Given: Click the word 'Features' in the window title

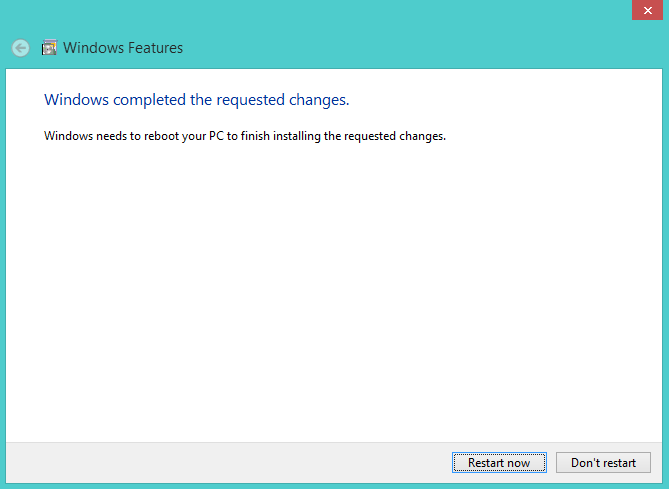Looking at the screenshot, I should point(152,48).
